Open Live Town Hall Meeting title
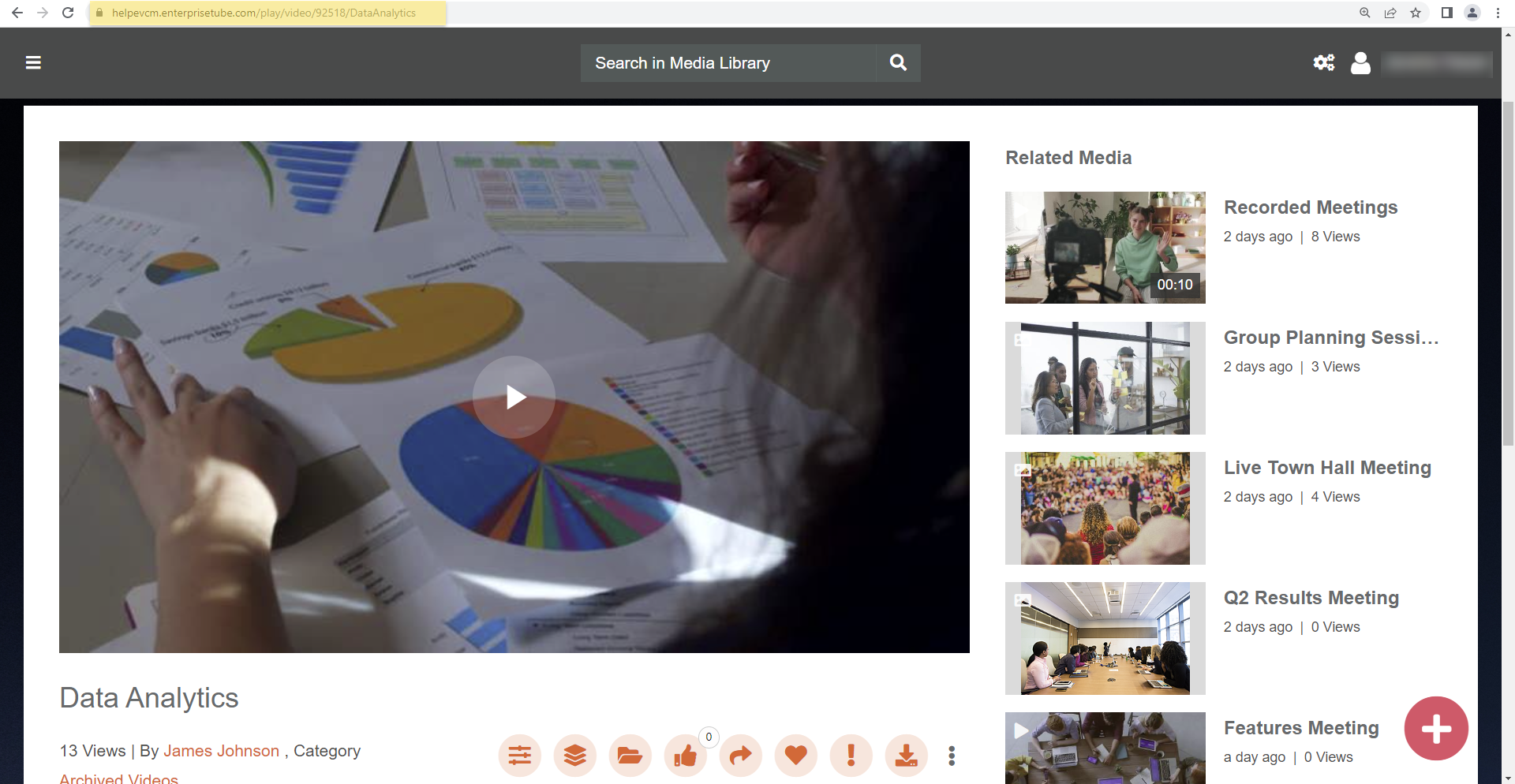The image size is (1515, 784). 1326,468
